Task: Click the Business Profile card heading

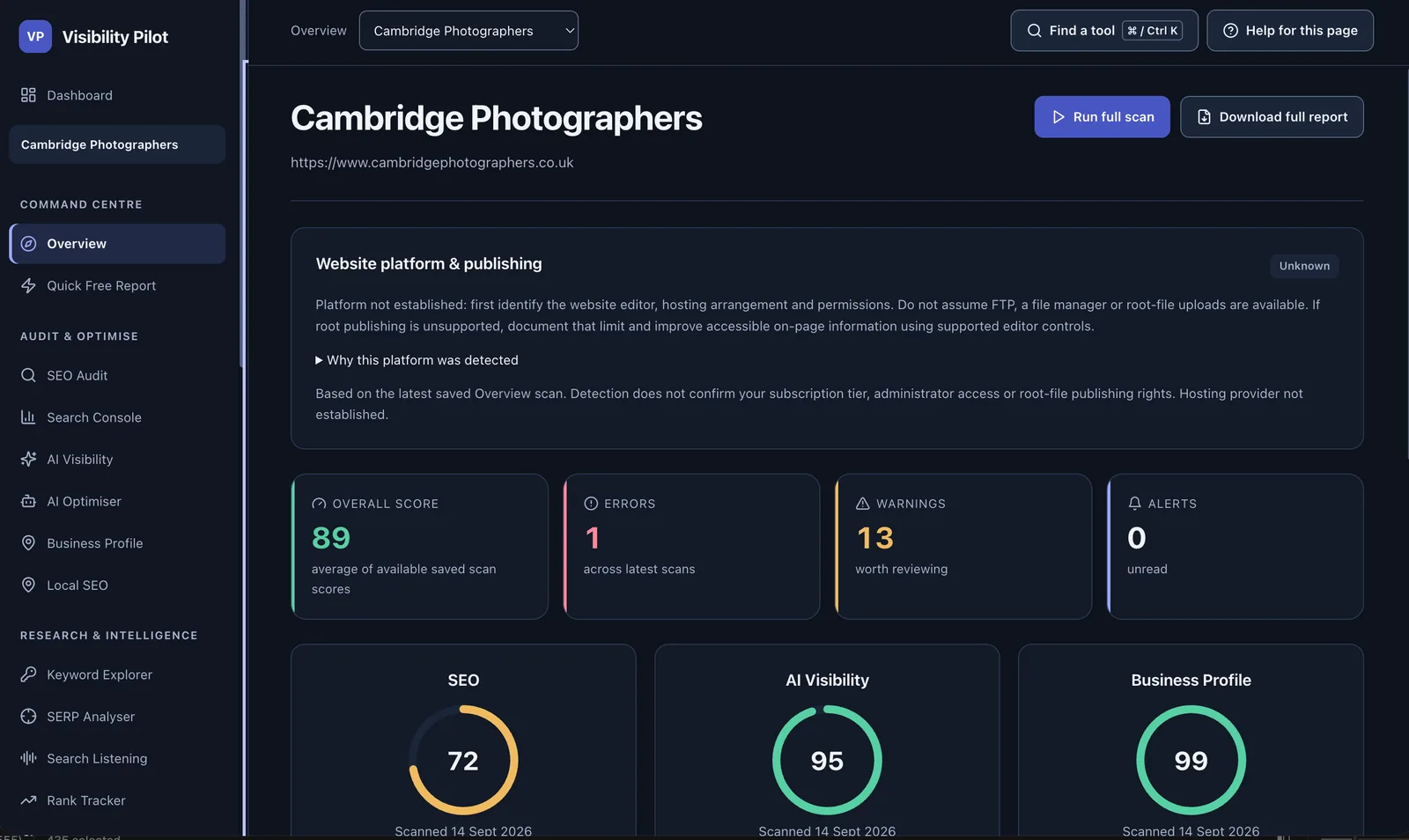Action: point(1191,680)
